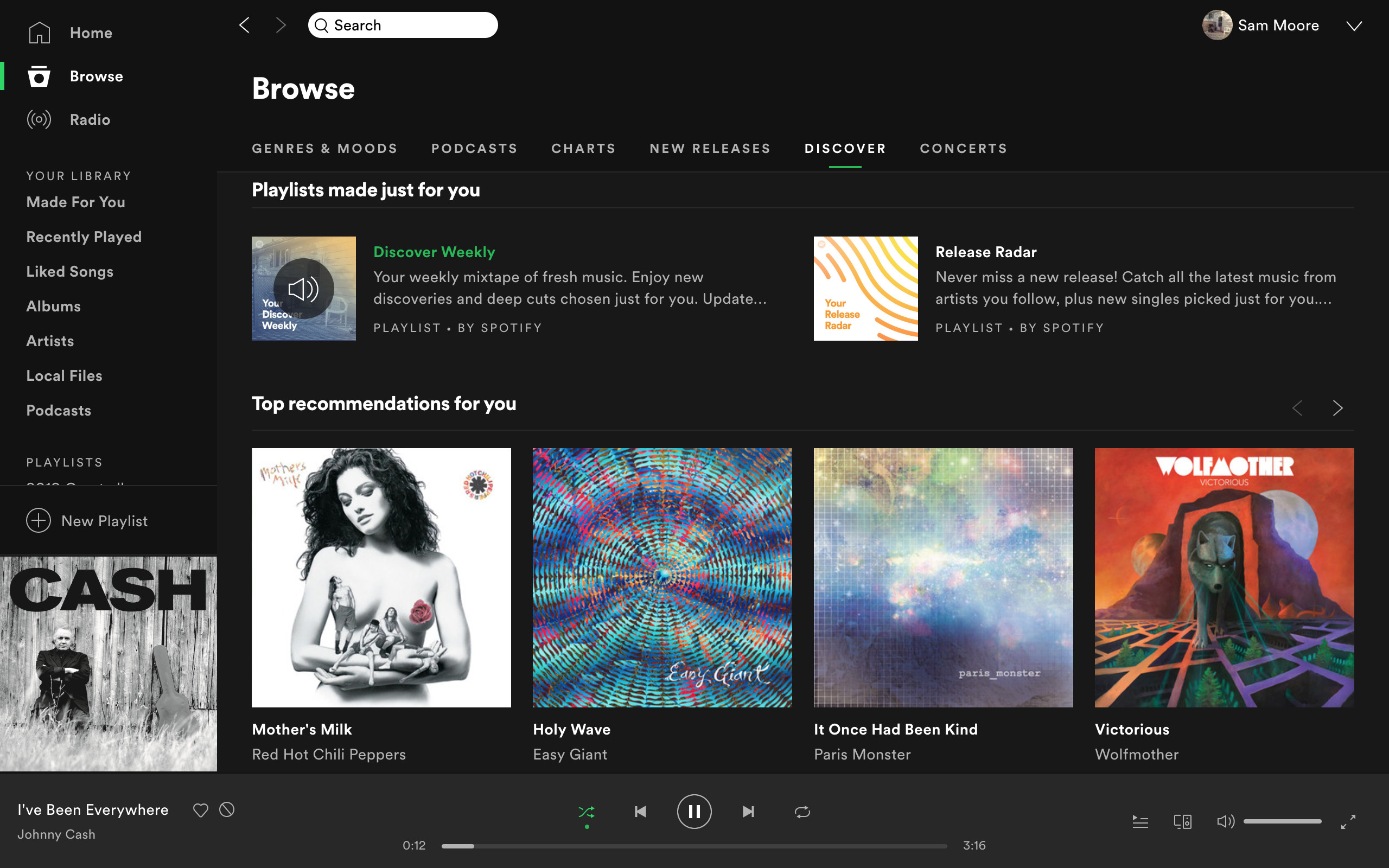Toggle fullscreen view icon
This screenshot has width=1389, height=868.
(1348, 822)
